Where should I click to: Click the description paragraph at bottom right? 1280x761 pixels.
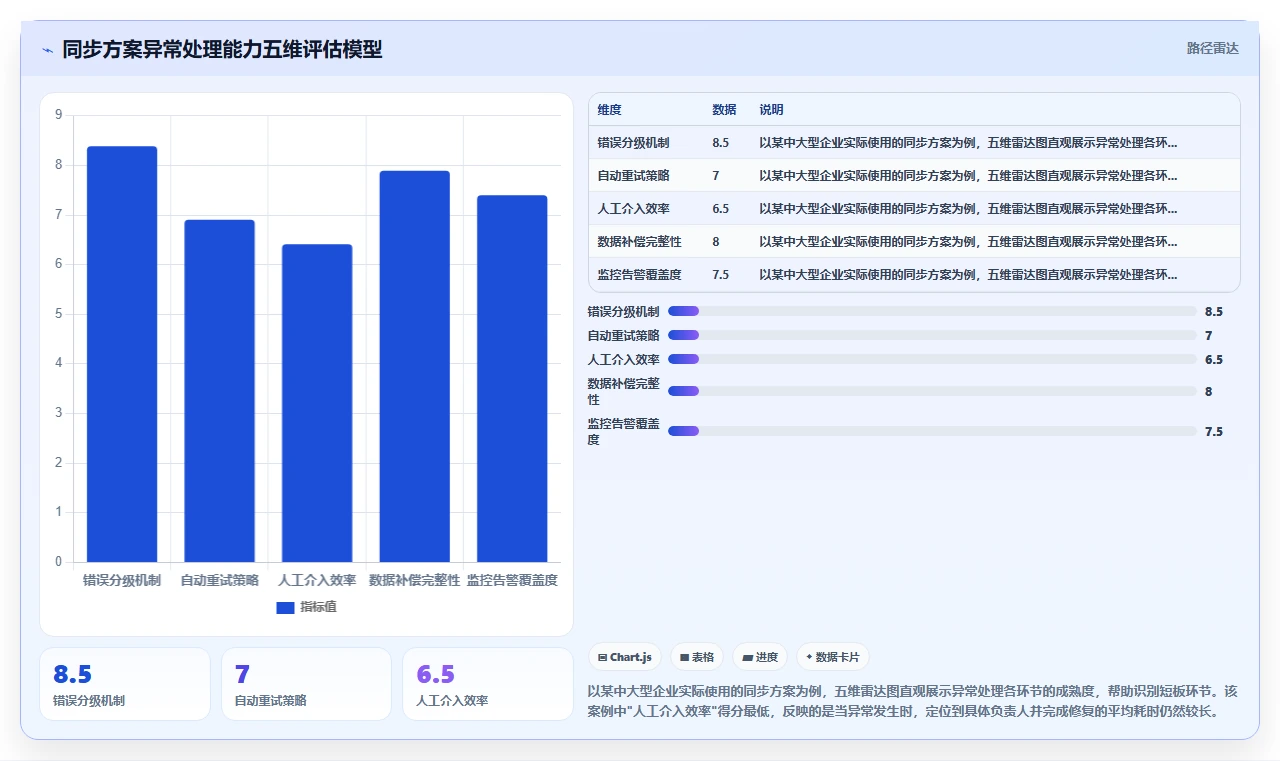(913, 701)
